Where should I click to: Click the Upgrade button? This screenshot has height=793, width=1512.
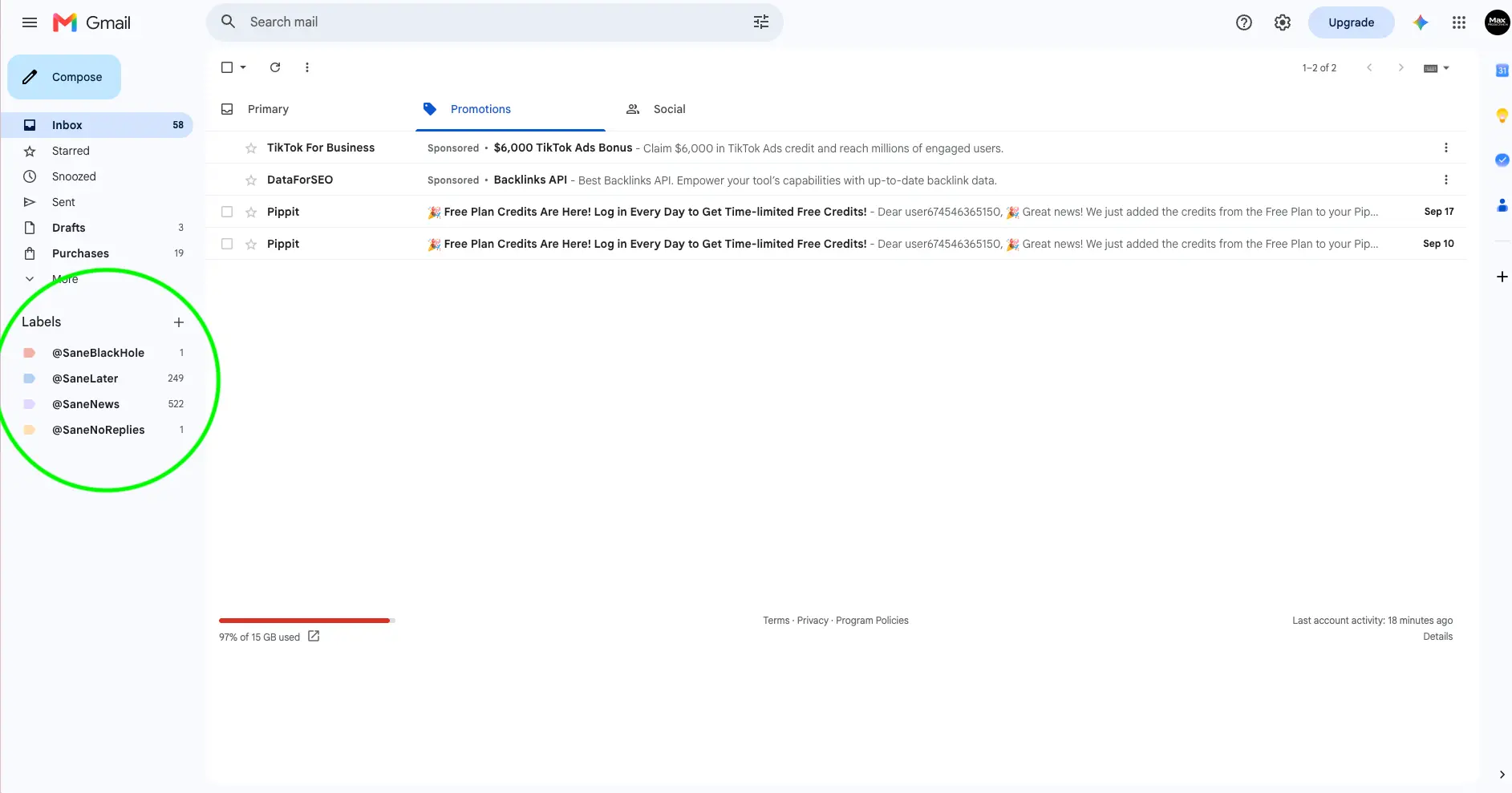click(x=1352, y=22)
